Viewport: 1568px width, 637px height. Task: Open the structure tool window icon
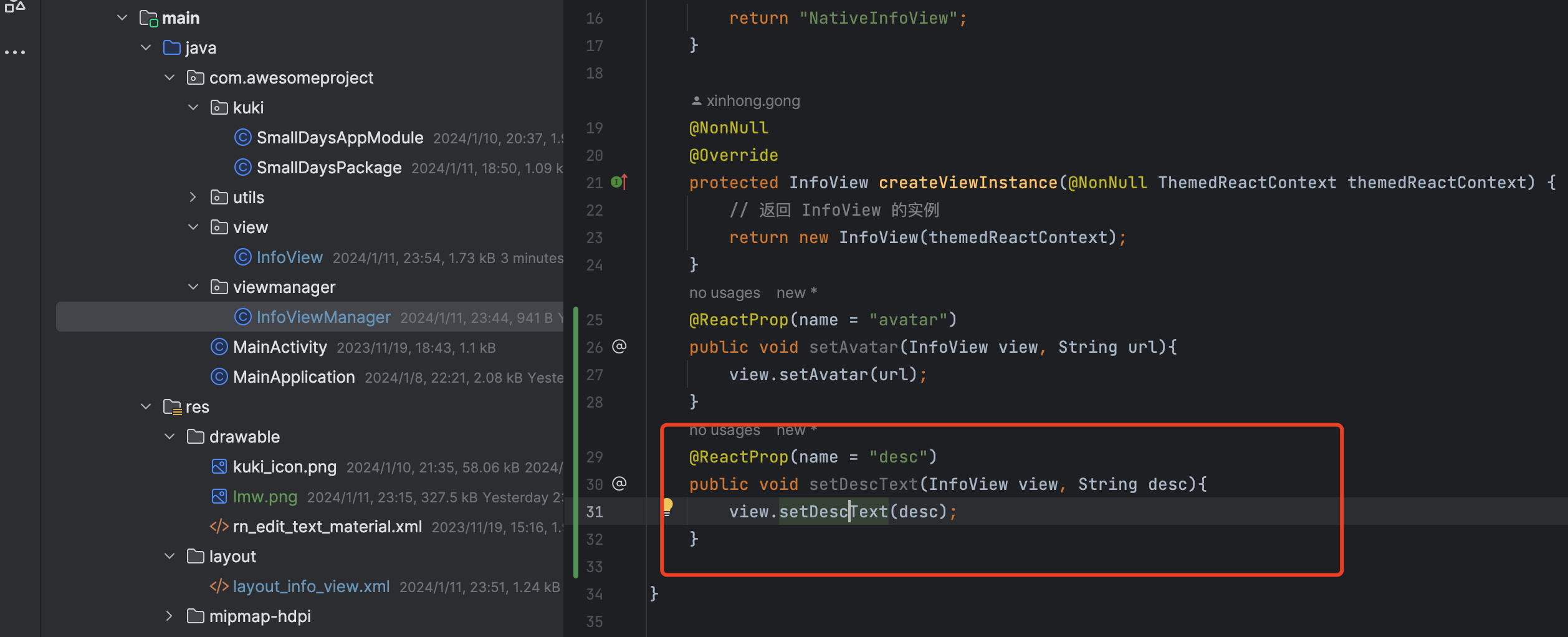[x=15, y=7]
